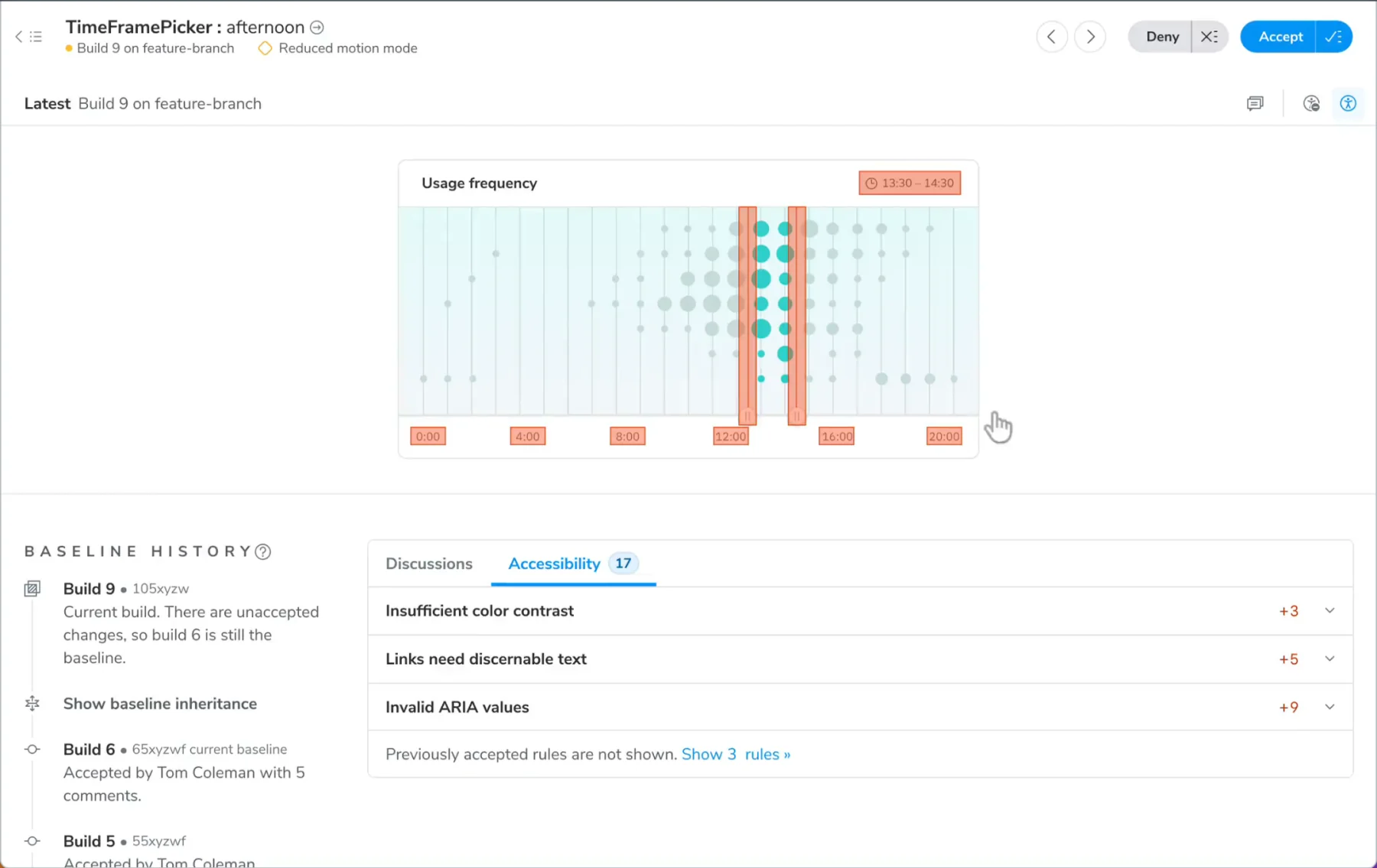
Task: Click the Insufficient color contrast row title
Action: (480, 611)
